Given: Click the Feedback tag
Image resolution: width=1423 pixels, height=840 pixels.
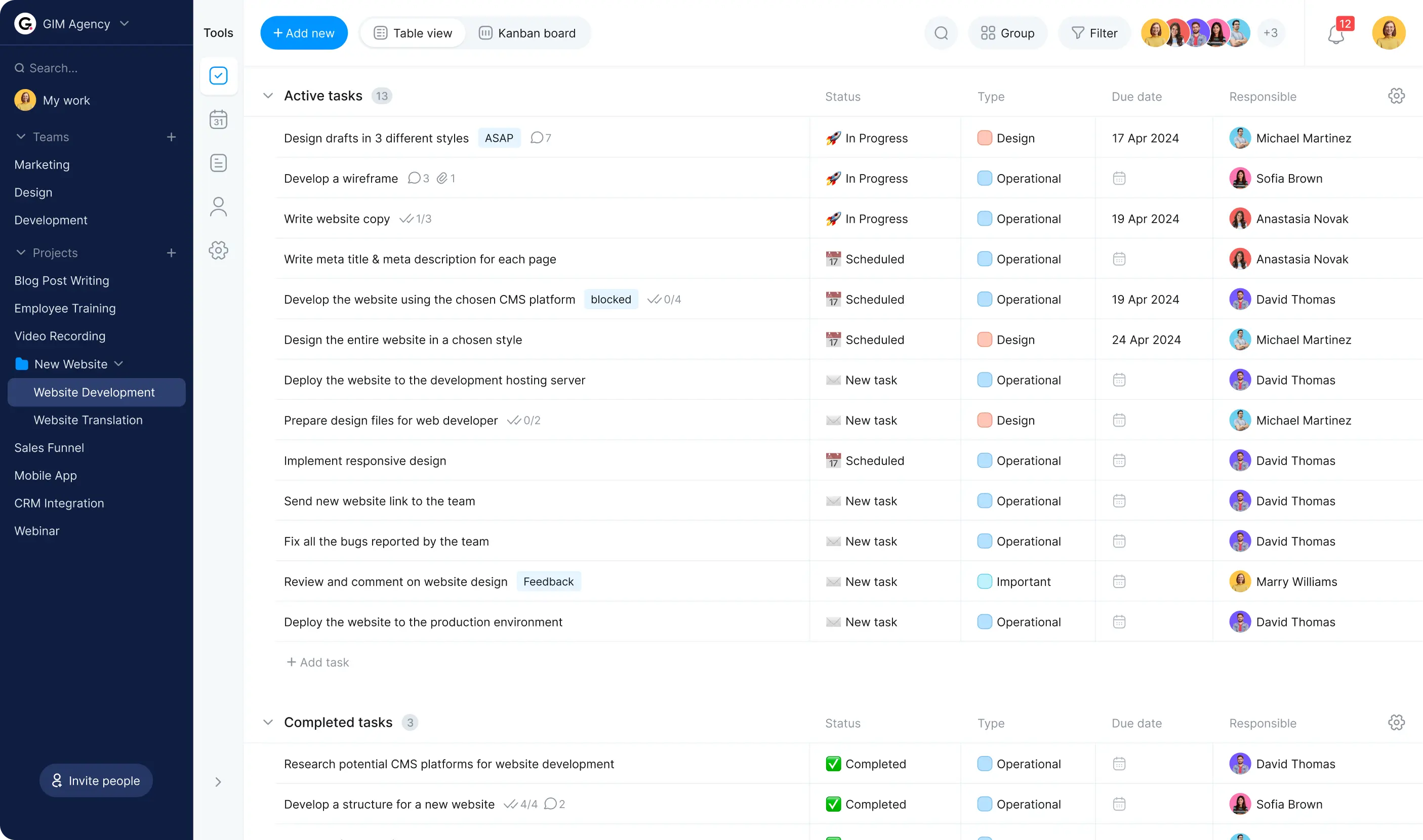Looking at the screenshot, I should pyautogui.click(x=548, y=581).
